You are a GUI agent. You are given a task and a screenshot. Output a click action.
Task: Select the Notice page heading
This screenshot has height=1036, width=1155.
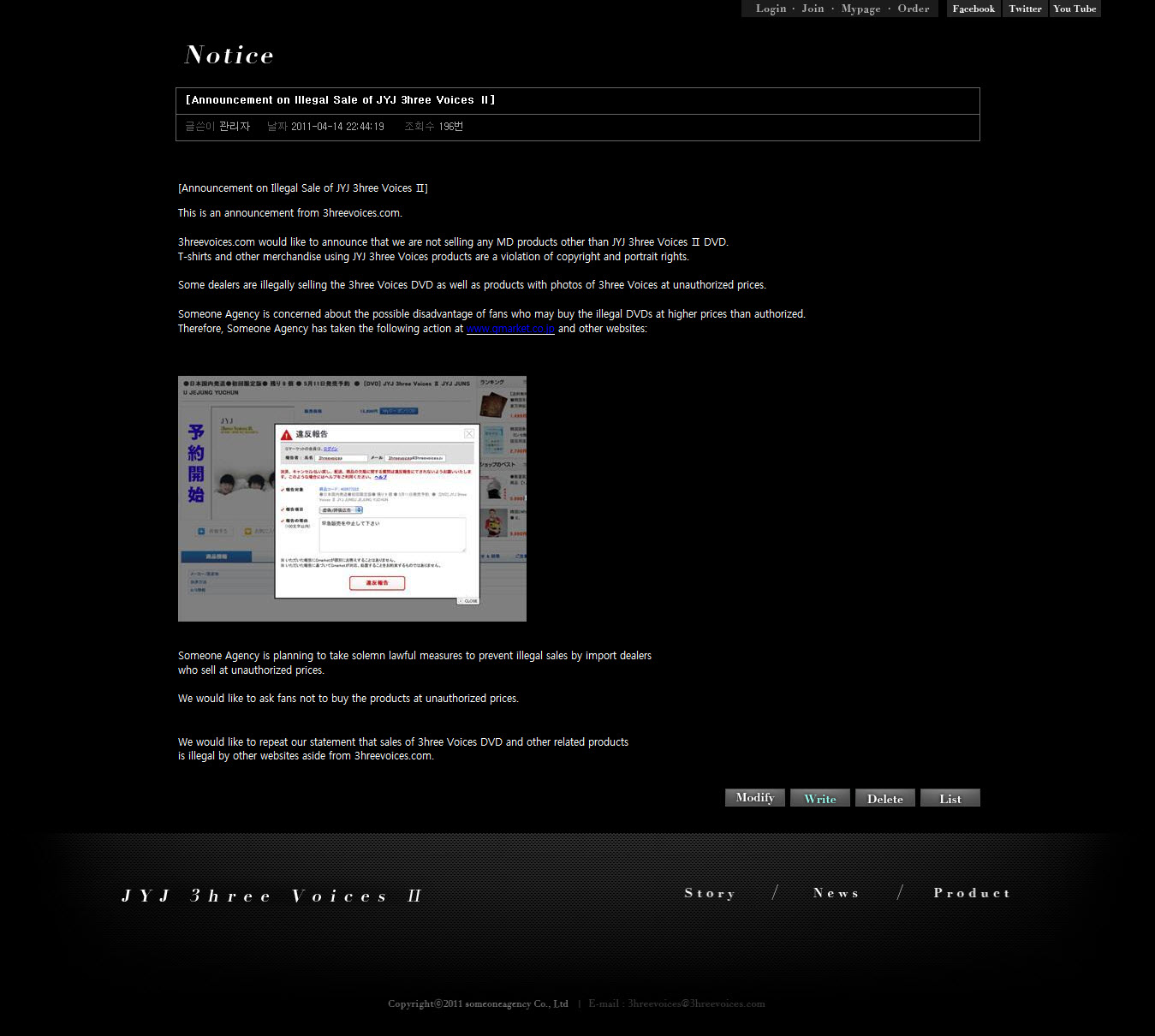(229, 55)
